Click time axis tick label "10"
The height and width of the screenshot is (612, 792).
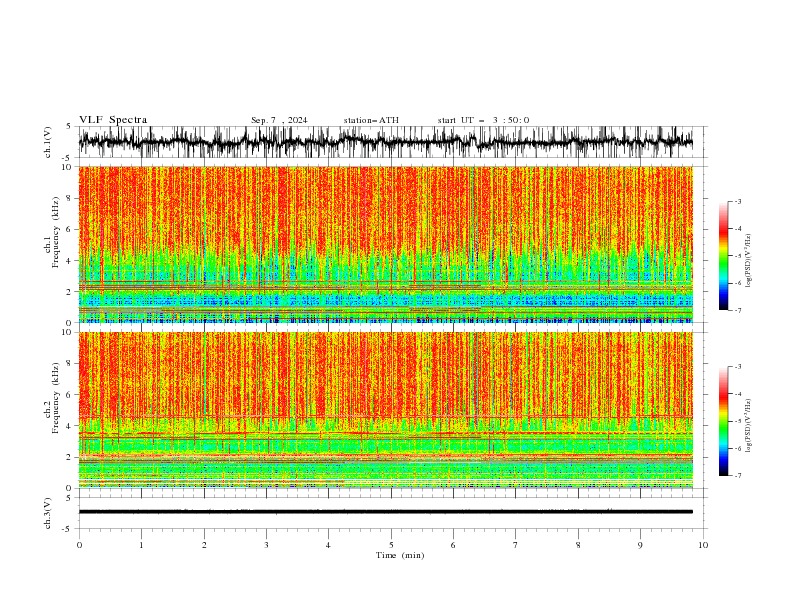coord(703,545)
